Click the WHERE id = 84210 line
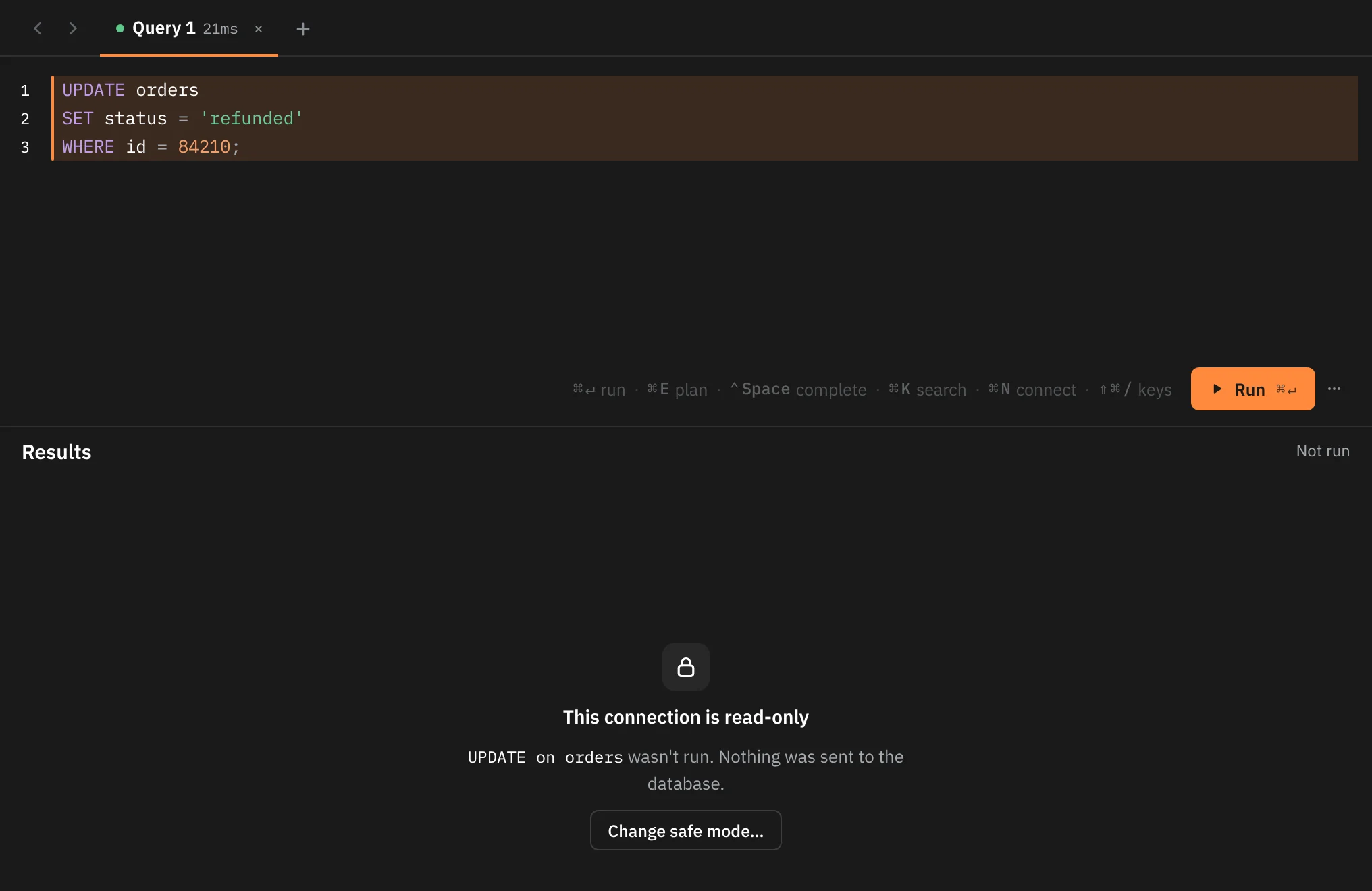 coord(705,146)
